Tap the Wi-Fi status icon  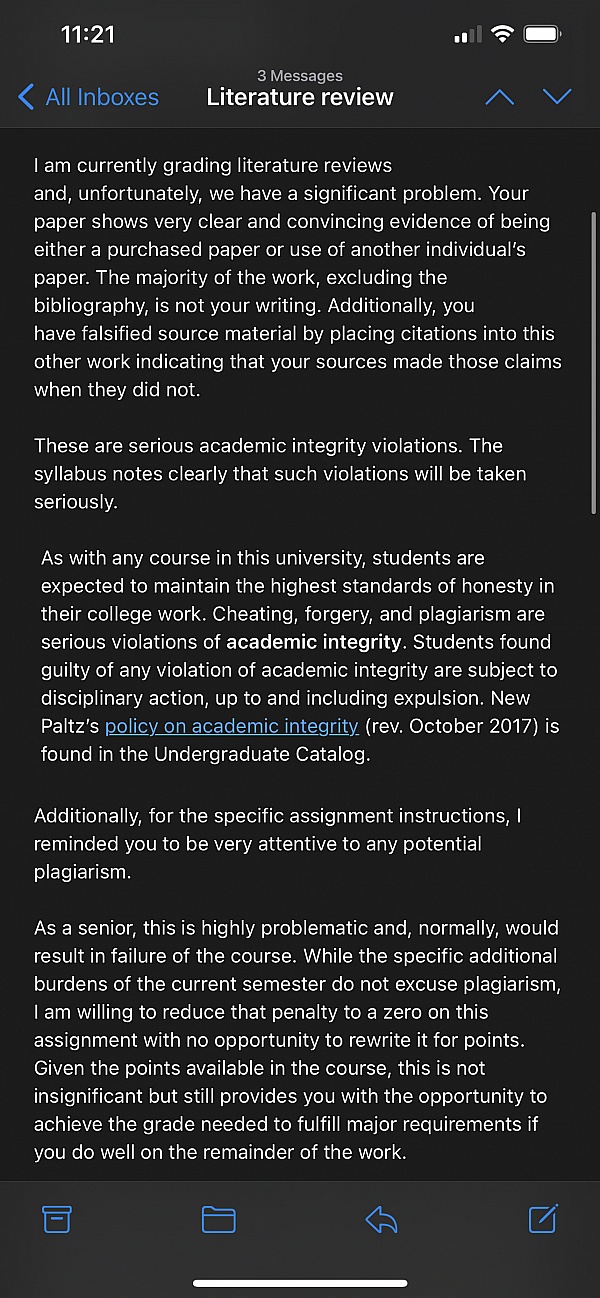click(502, 35)
